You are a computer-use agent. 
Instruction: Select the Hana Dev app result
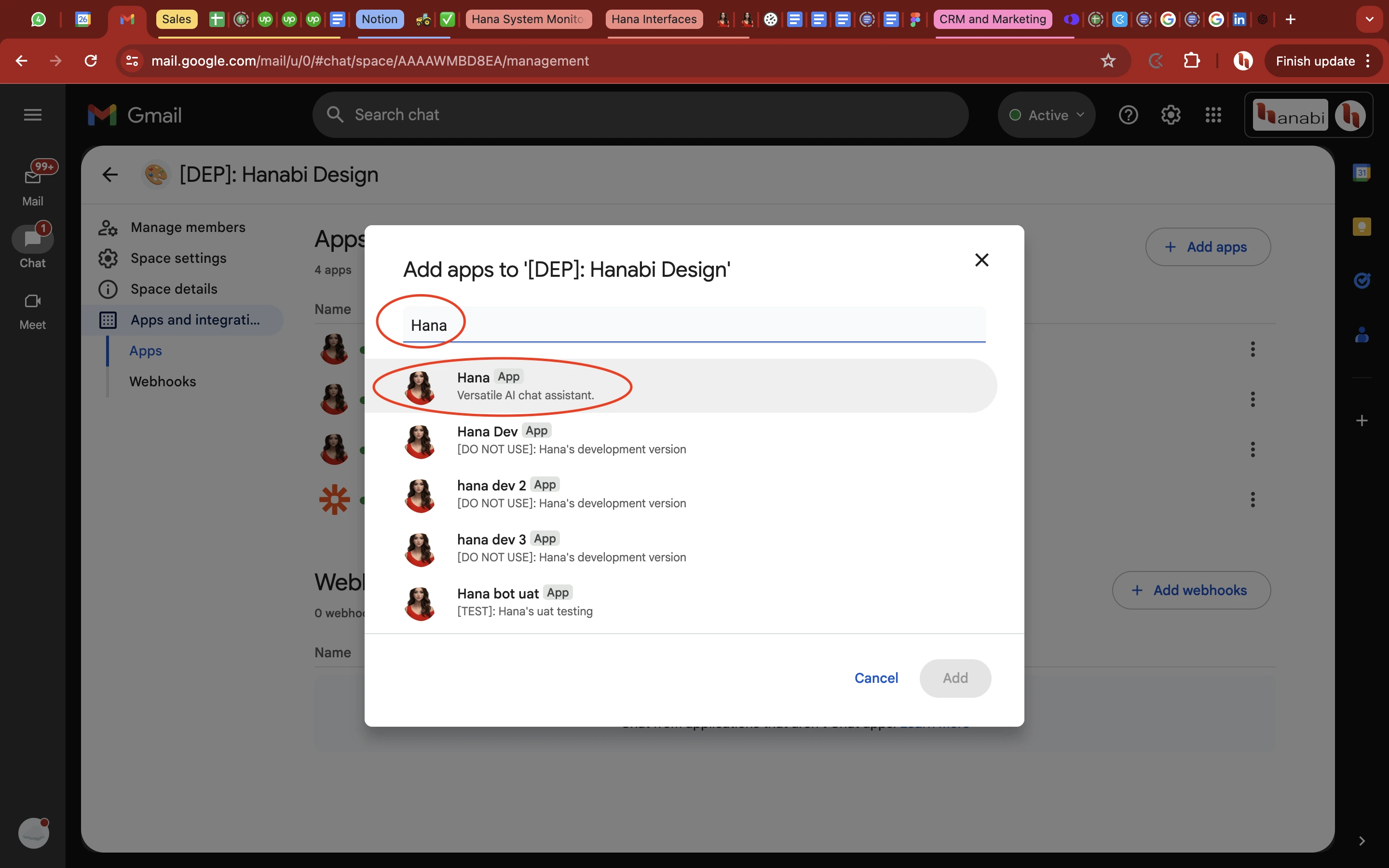(681, 440)
